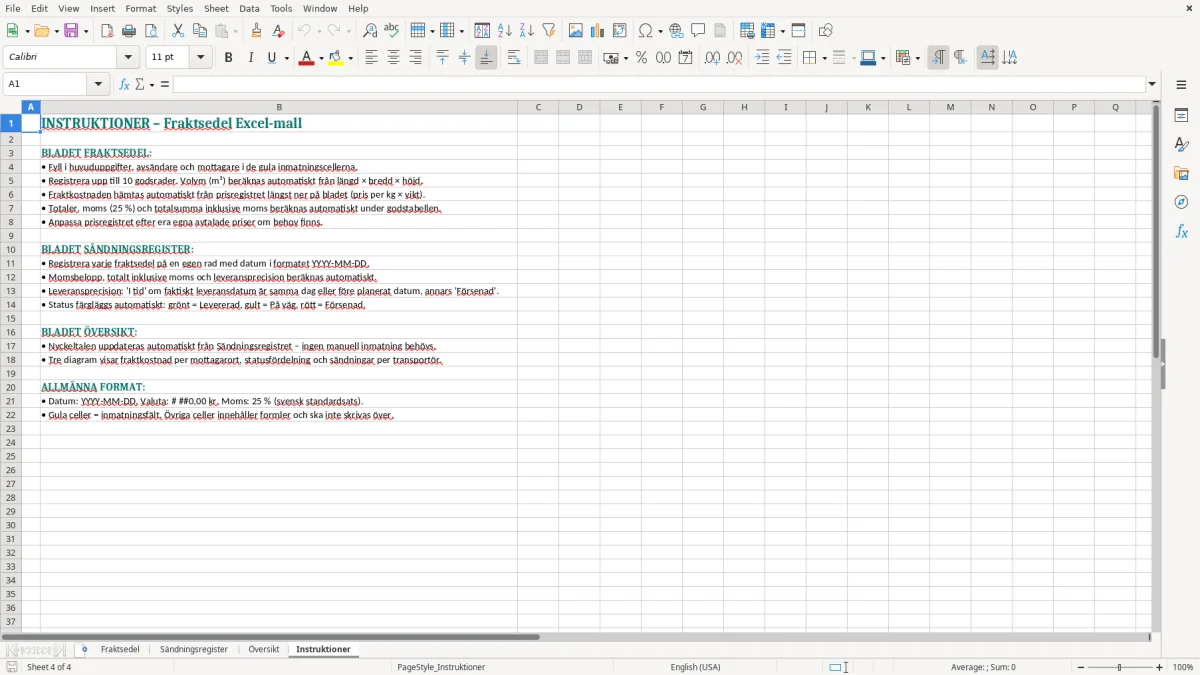Open conditional formatting dropdown arrow

tap(917, 58)
